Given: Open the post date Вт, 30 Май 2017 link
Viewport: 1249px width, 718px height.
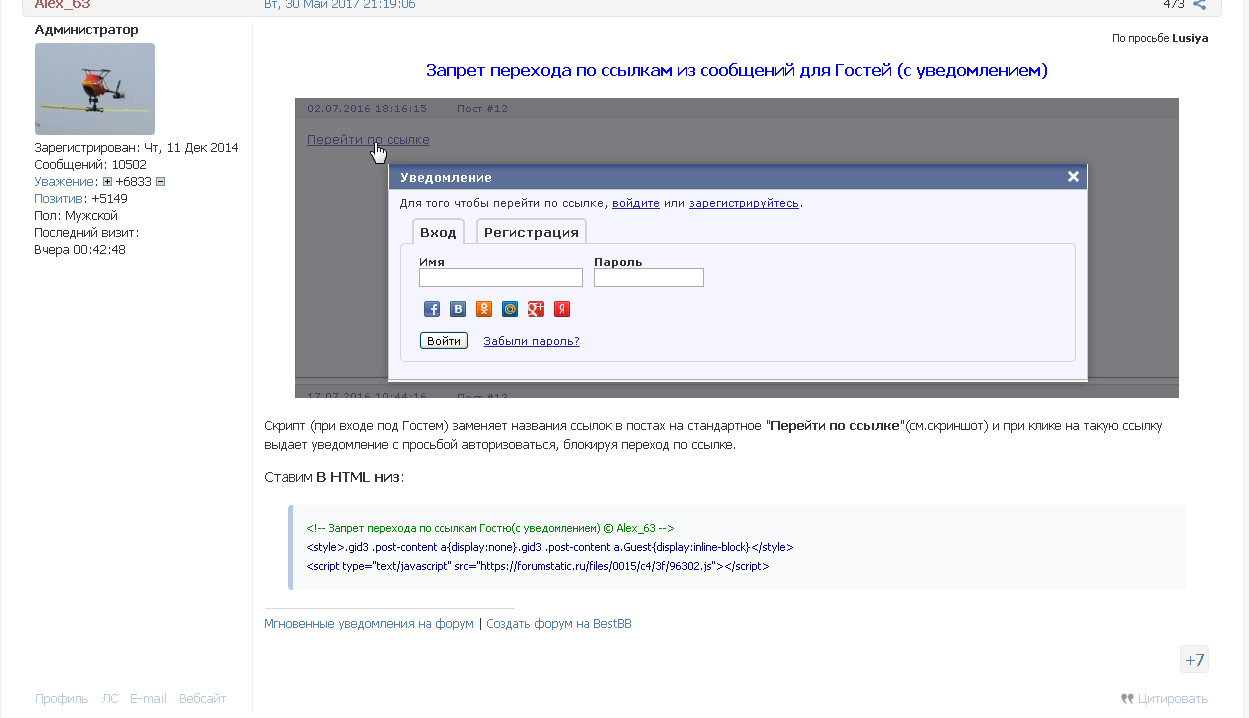Looking at the screenshot, I should coord(339,5).
